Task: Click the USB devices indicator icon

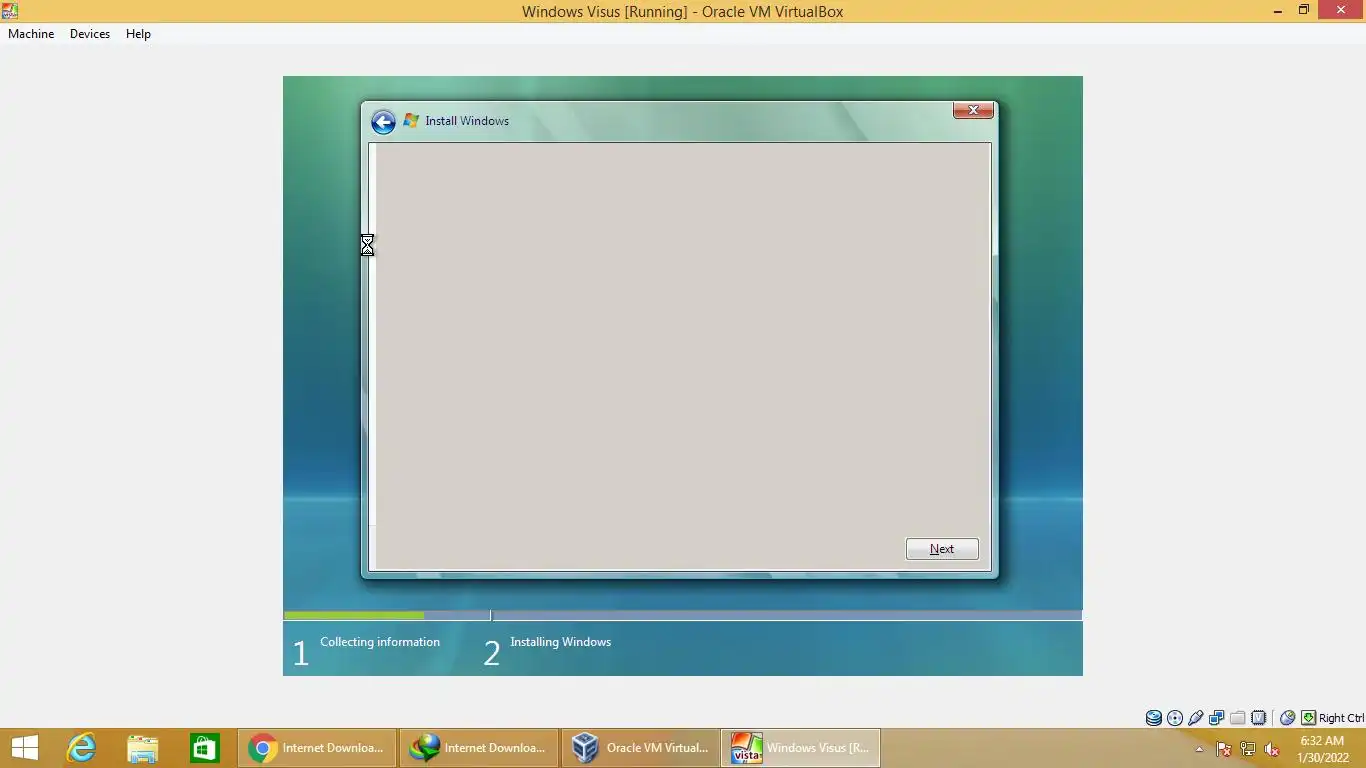Action: tap(1196, 718)
